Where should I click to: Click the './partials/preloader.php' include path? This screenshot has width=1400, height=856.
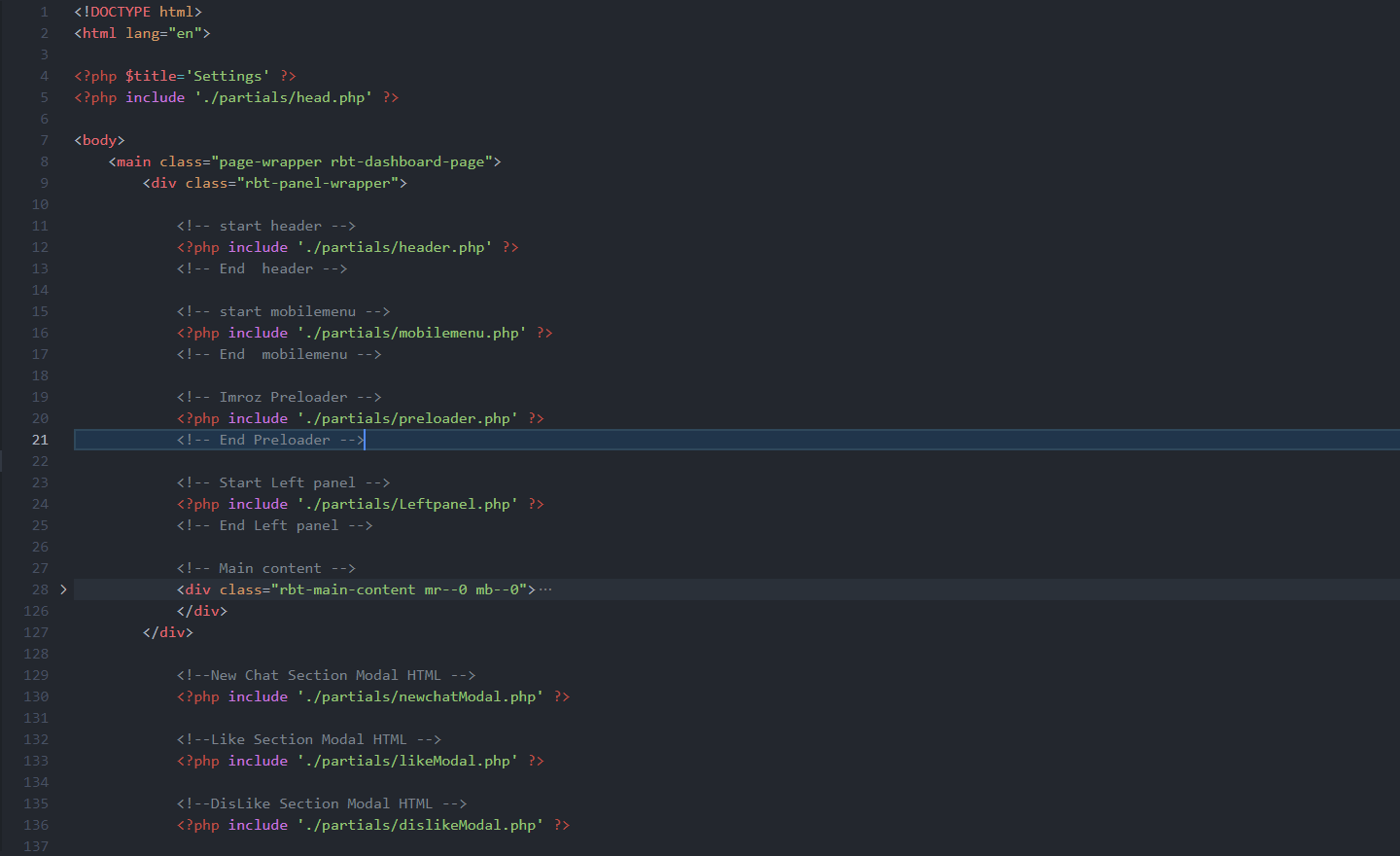tap(407, 418)
